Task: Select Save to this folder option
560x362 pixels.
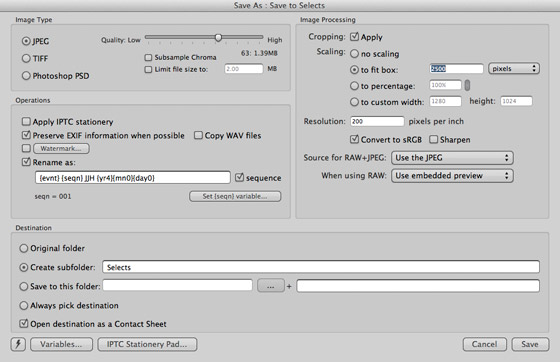Action: tap(24, 286)
